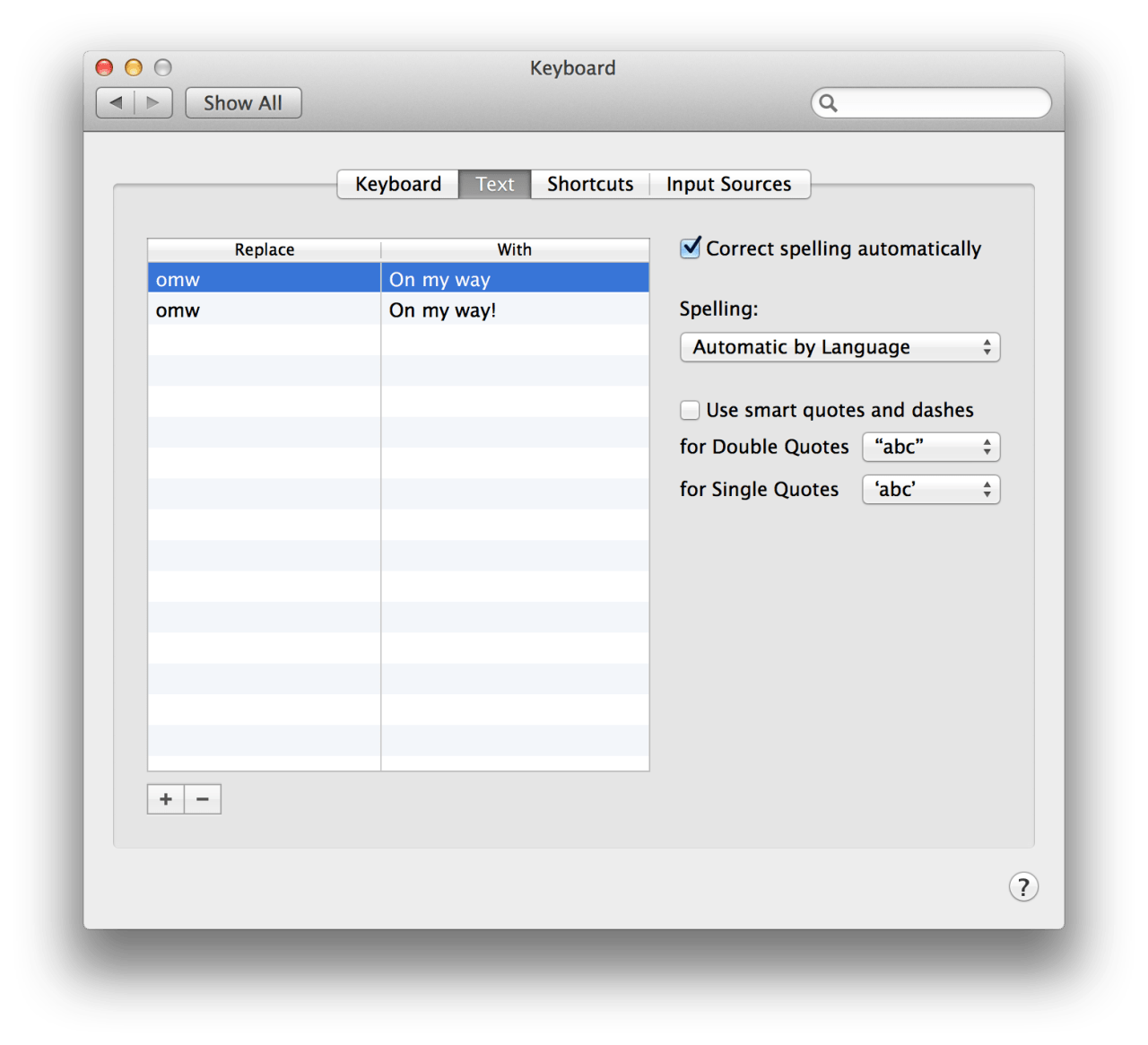Open the Help question mark button
Viewport: 1148px width, 1045px height.
click(x=1023, y=887)
